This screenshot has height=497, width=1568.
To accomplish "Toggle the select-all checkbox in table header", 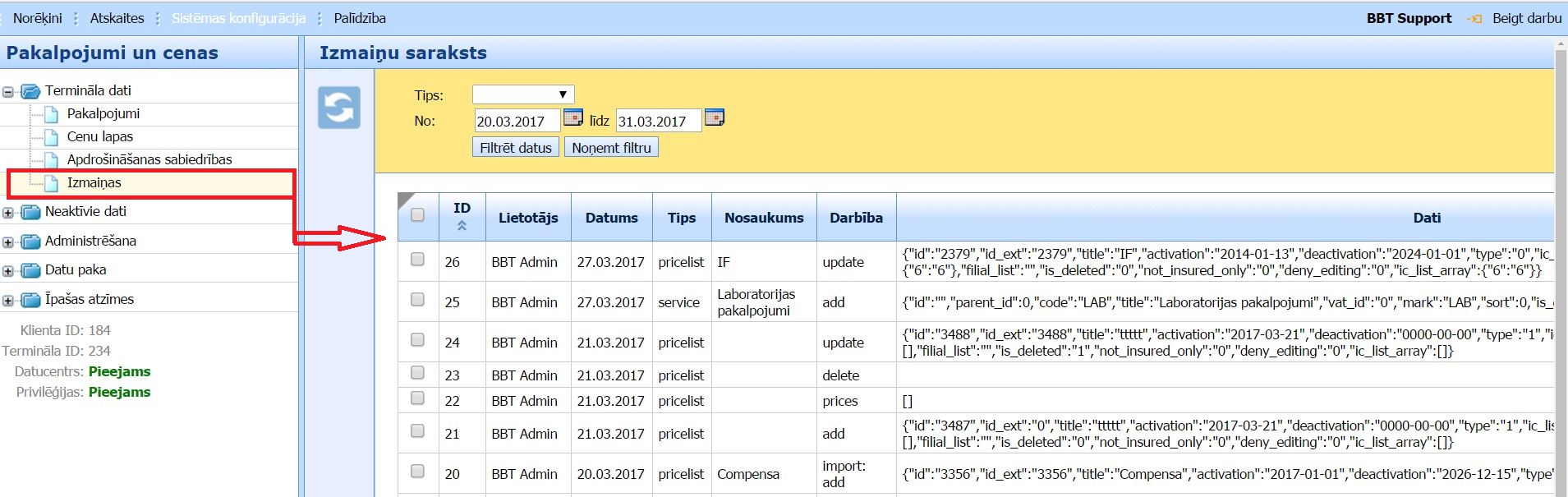I will [417, 215].
